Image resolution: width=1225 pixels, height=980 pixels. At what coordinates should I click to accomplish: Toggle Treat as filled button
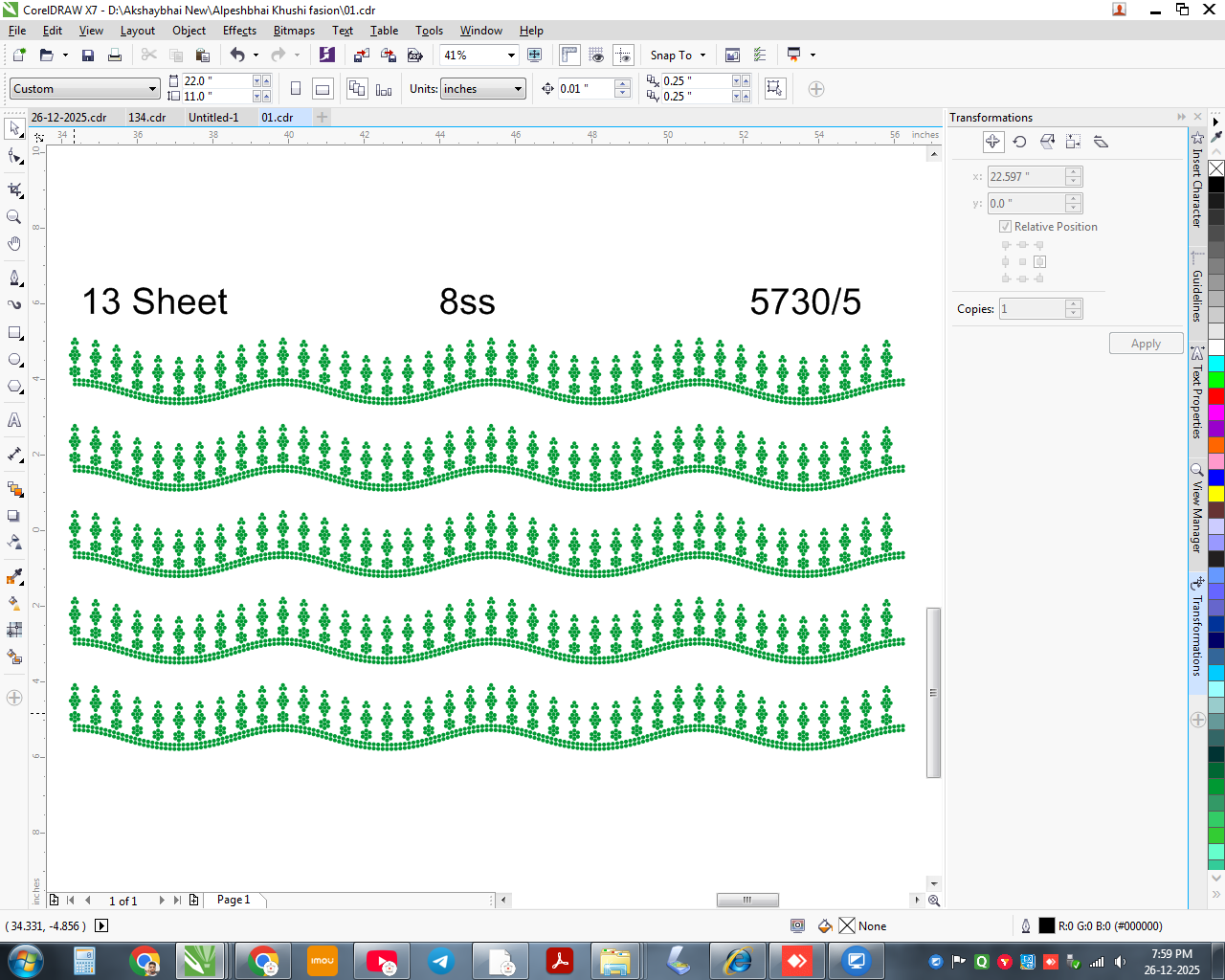775,89
